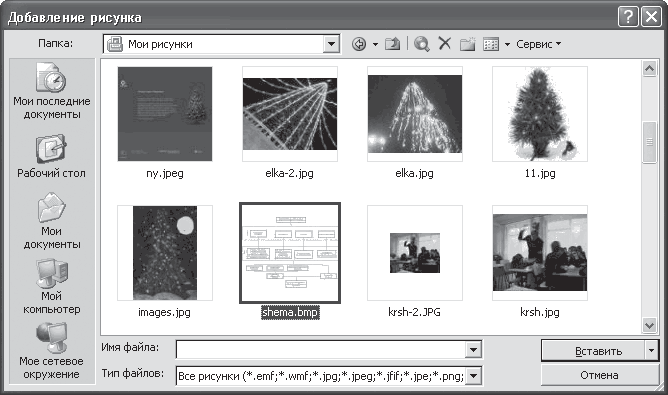
Task: Open the Сервис menu
Action: point(538,44)
